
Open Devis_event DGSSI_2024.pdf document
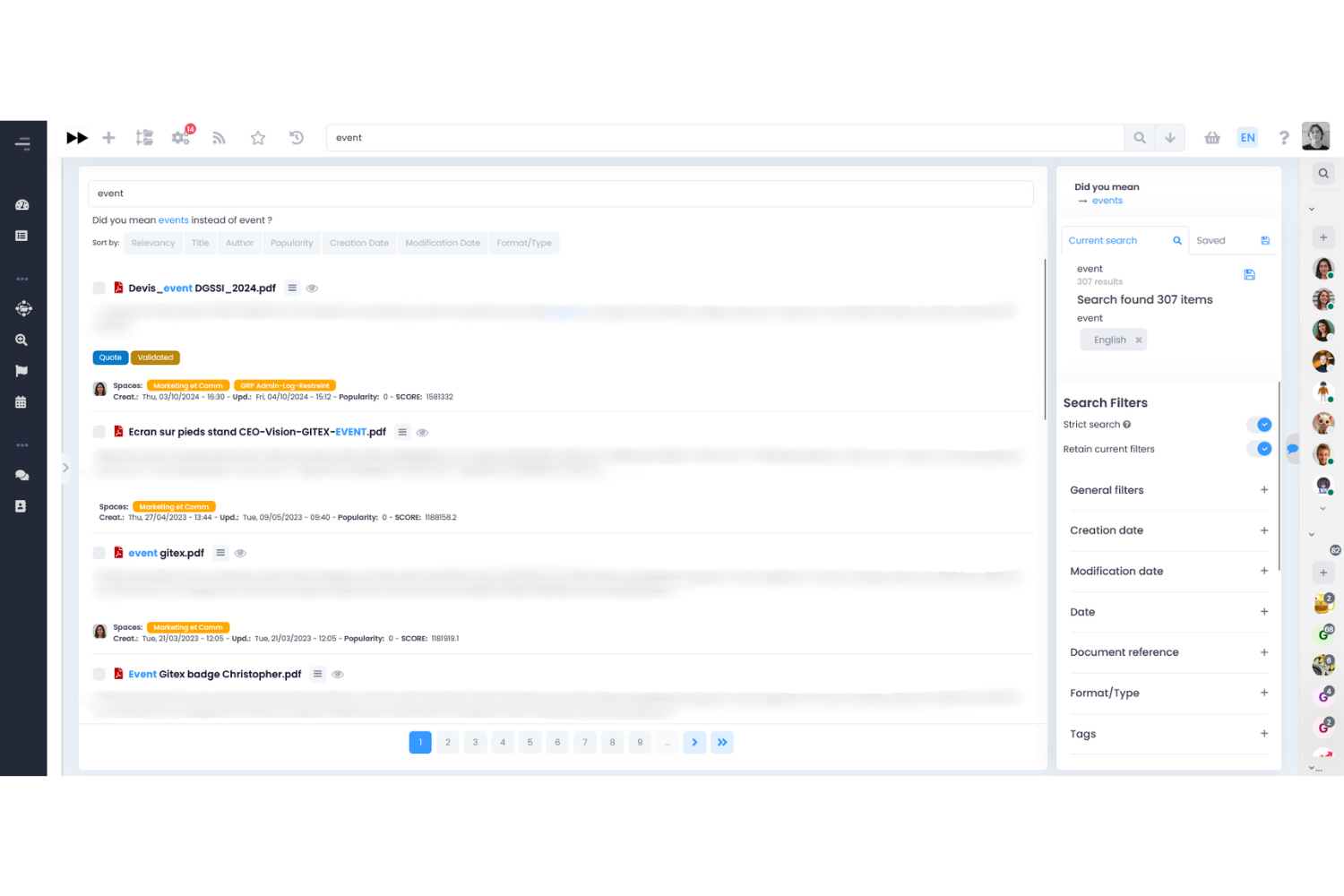[x=202, y=289]
